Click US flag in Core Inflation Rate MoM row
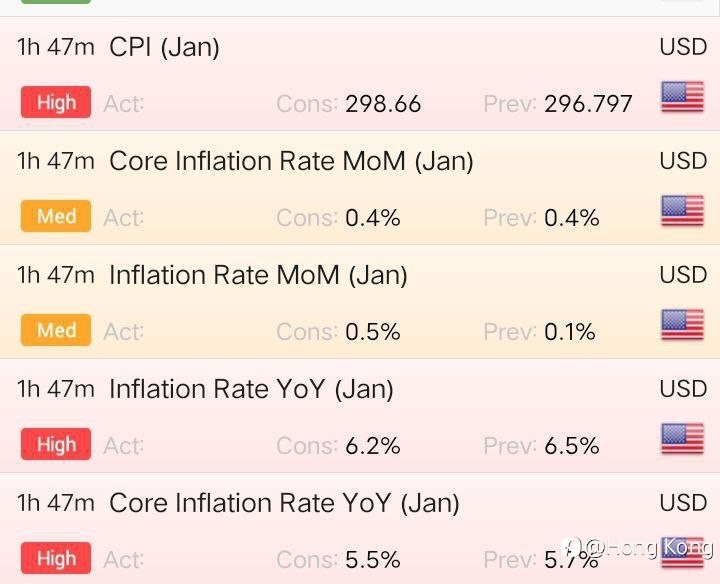 (682, 211)
